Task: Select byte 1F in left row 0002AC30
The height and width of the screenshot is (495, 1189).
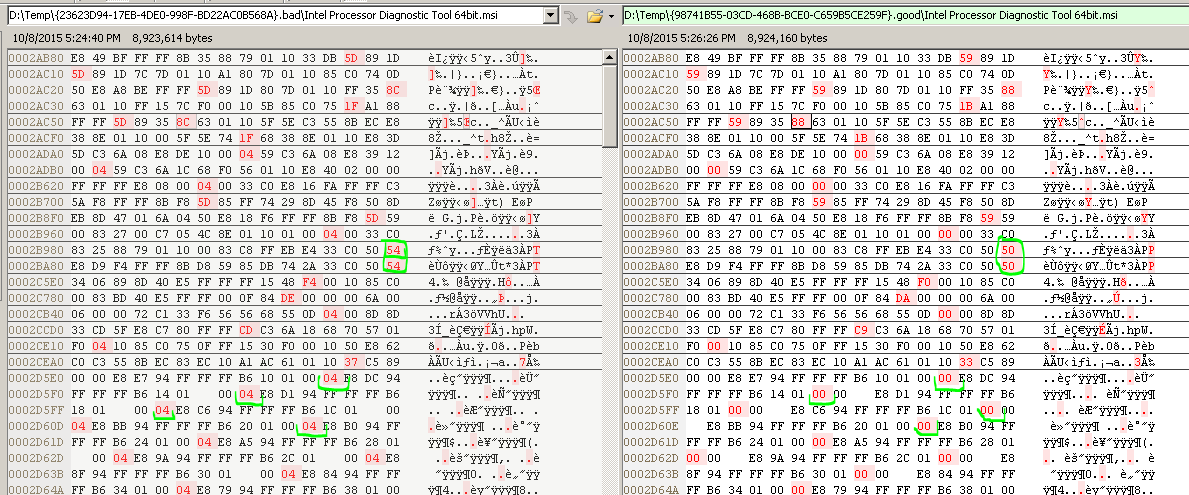Action: 351,107
